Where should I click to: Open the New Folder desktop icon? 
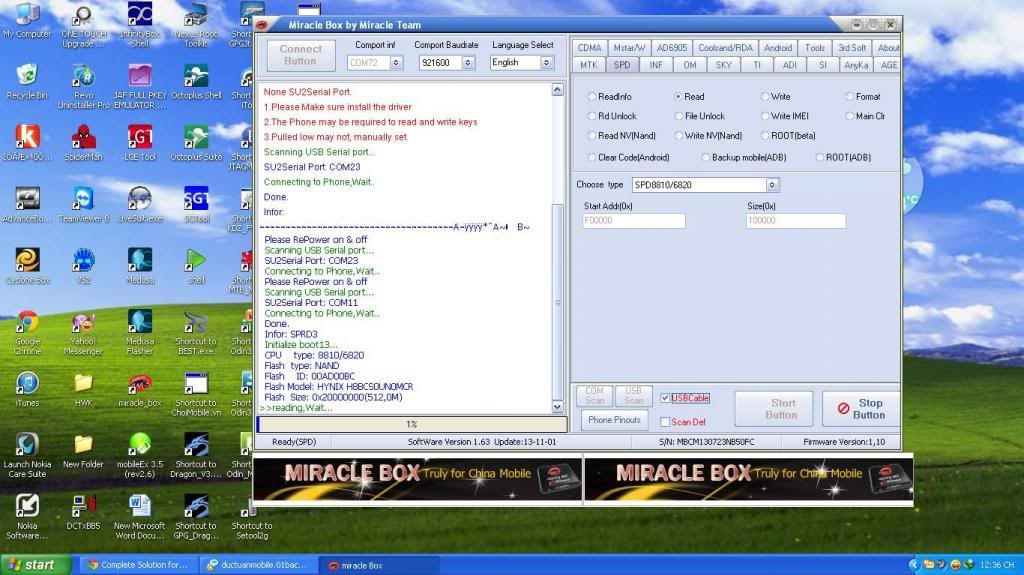(x=84, y=451)
